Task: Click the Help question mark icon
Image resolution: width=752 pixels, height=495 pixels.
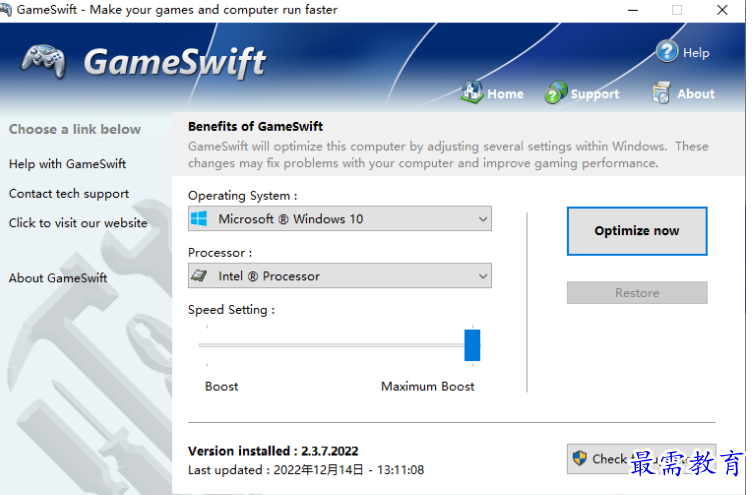Action: 667,51
